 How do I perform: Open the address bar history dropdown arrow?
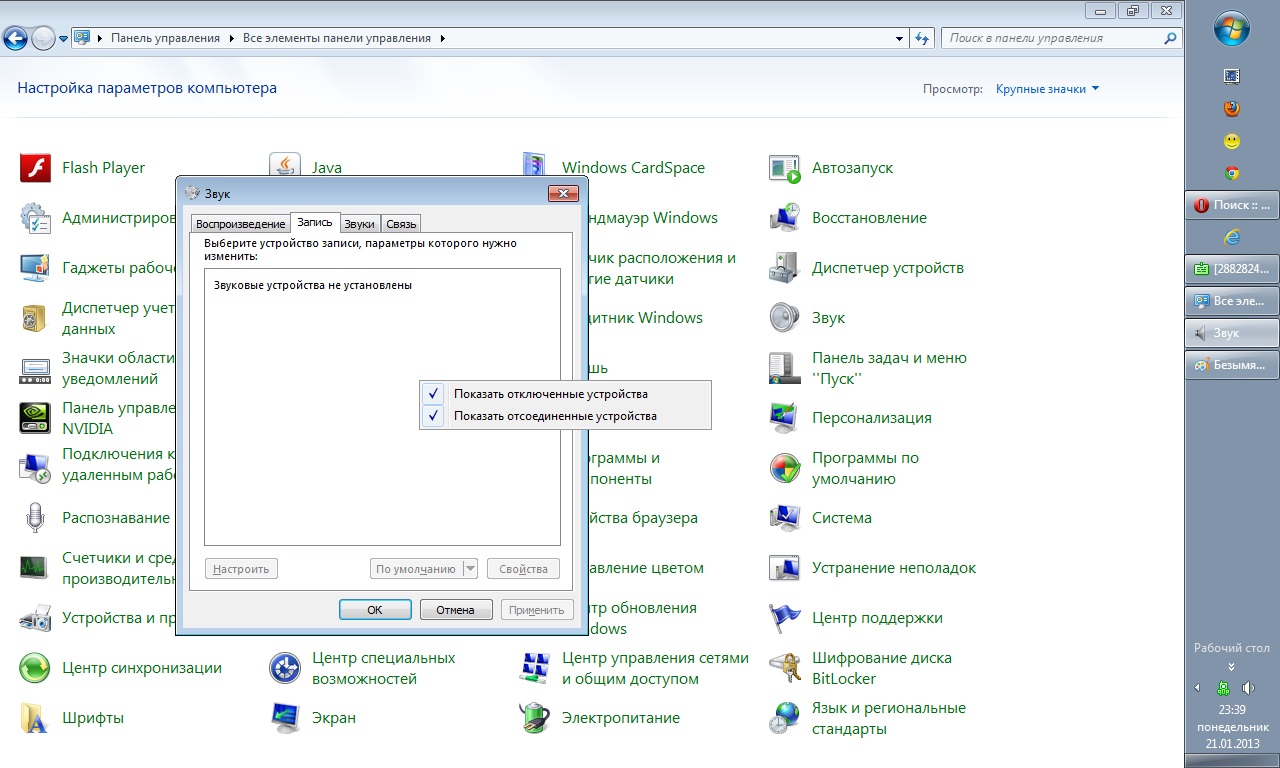899,38
